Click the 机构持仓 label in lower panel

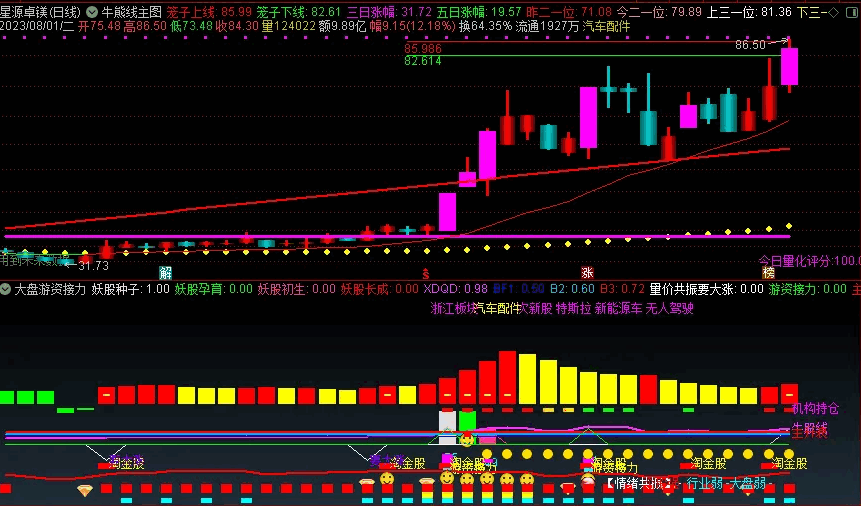pos(815,408)
